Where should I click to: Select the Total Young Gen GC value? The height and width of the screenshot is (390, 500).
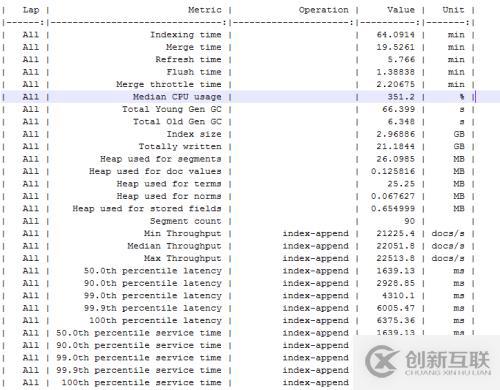coord(398,109)
